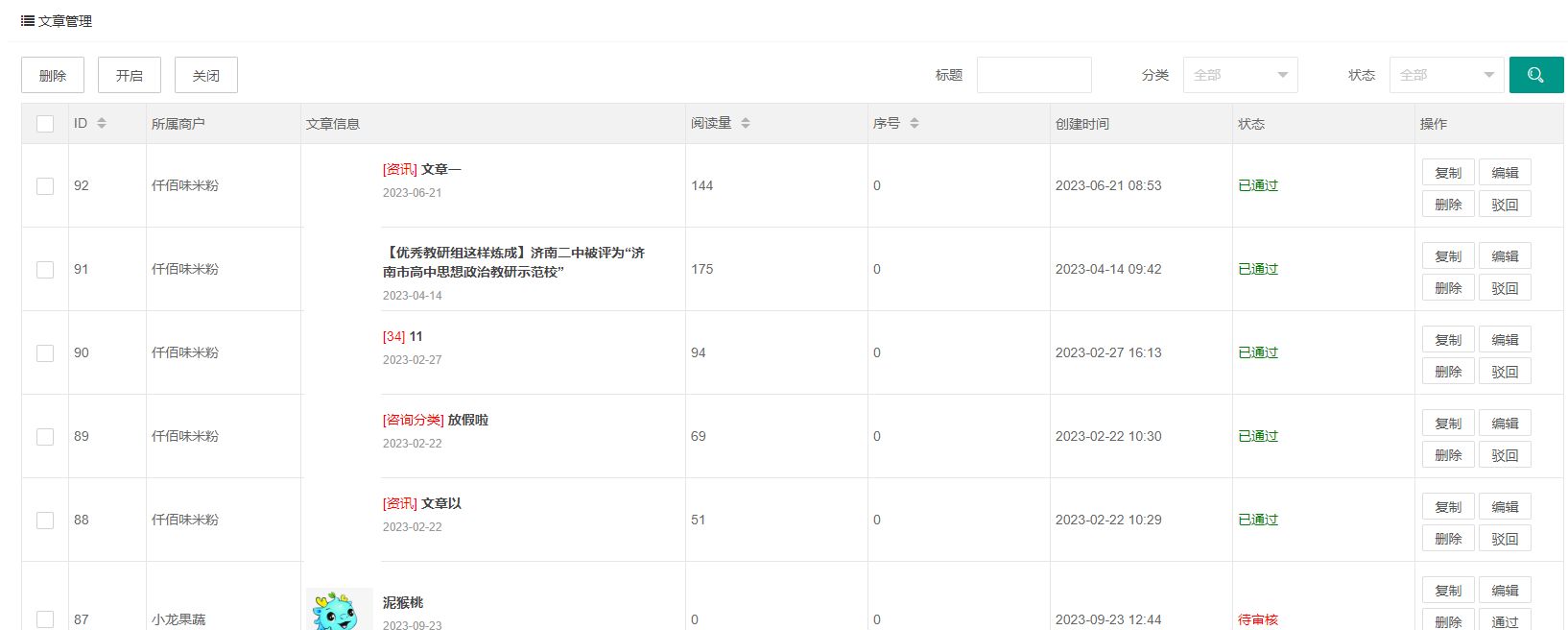Check the box for article ID 92
Image resolution: width=1568 pixels, height=630 pixels.
45,186
